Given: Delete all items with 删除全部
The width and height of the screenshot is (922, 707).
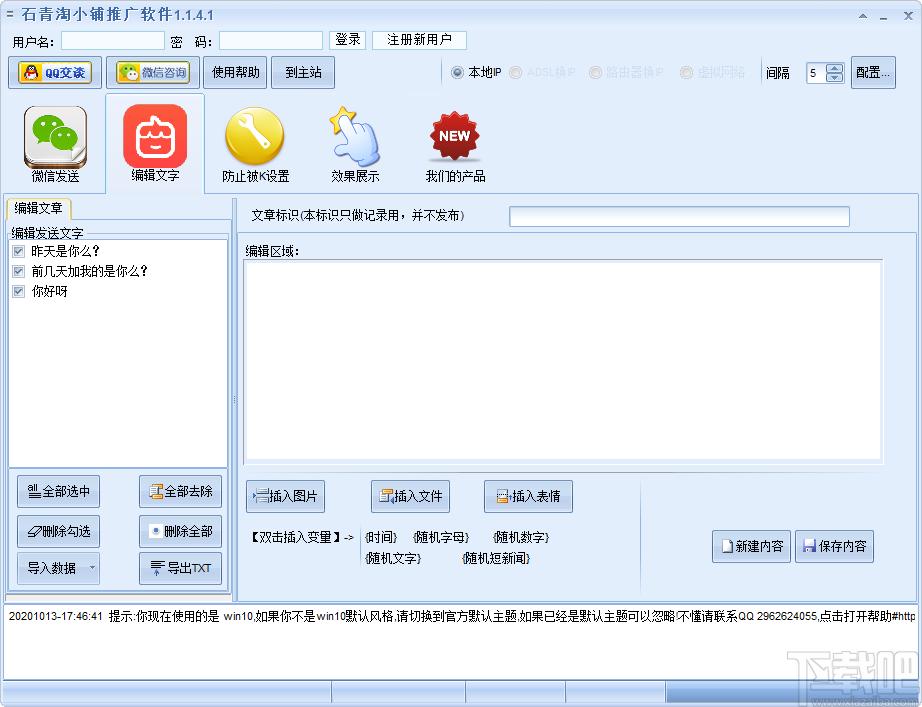Looking at the screenshot, I should (181, 531).
